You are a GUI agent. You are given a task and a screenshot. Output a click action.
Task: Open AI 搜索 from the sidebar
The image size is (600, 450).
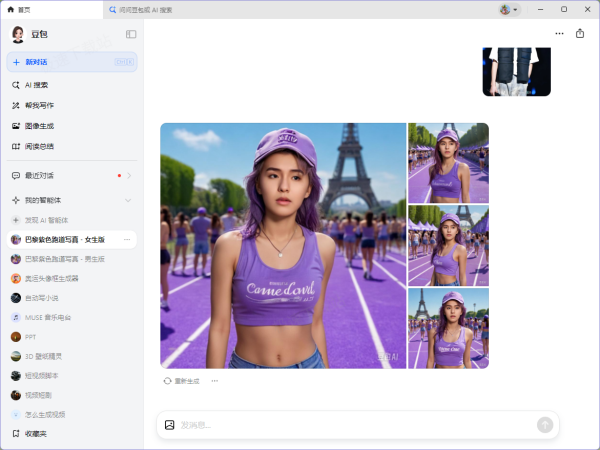(x=36, y=85)
